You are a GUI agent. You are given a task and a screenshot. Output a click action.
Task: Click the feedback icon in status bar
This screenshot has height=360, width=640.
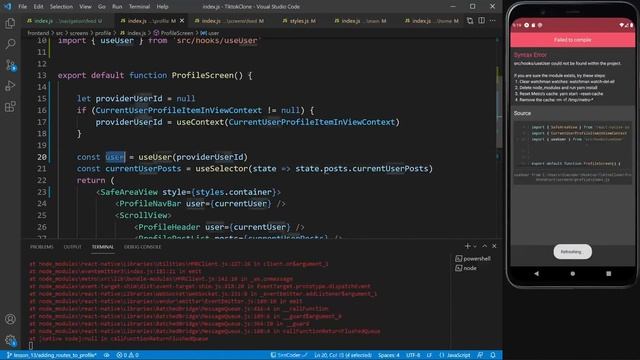pyautogui.click(x=480, y=355)
